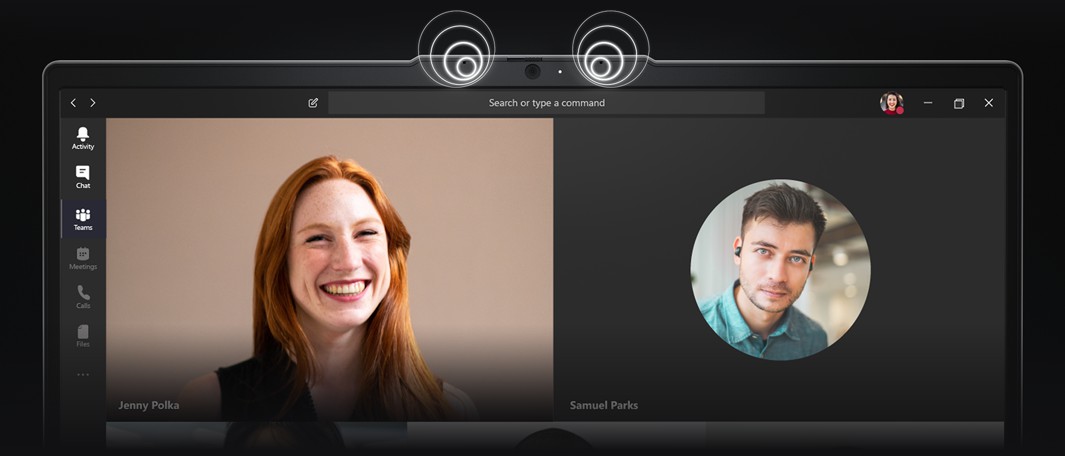
Task: Open the Files section
Action: [x=83, y=336]
